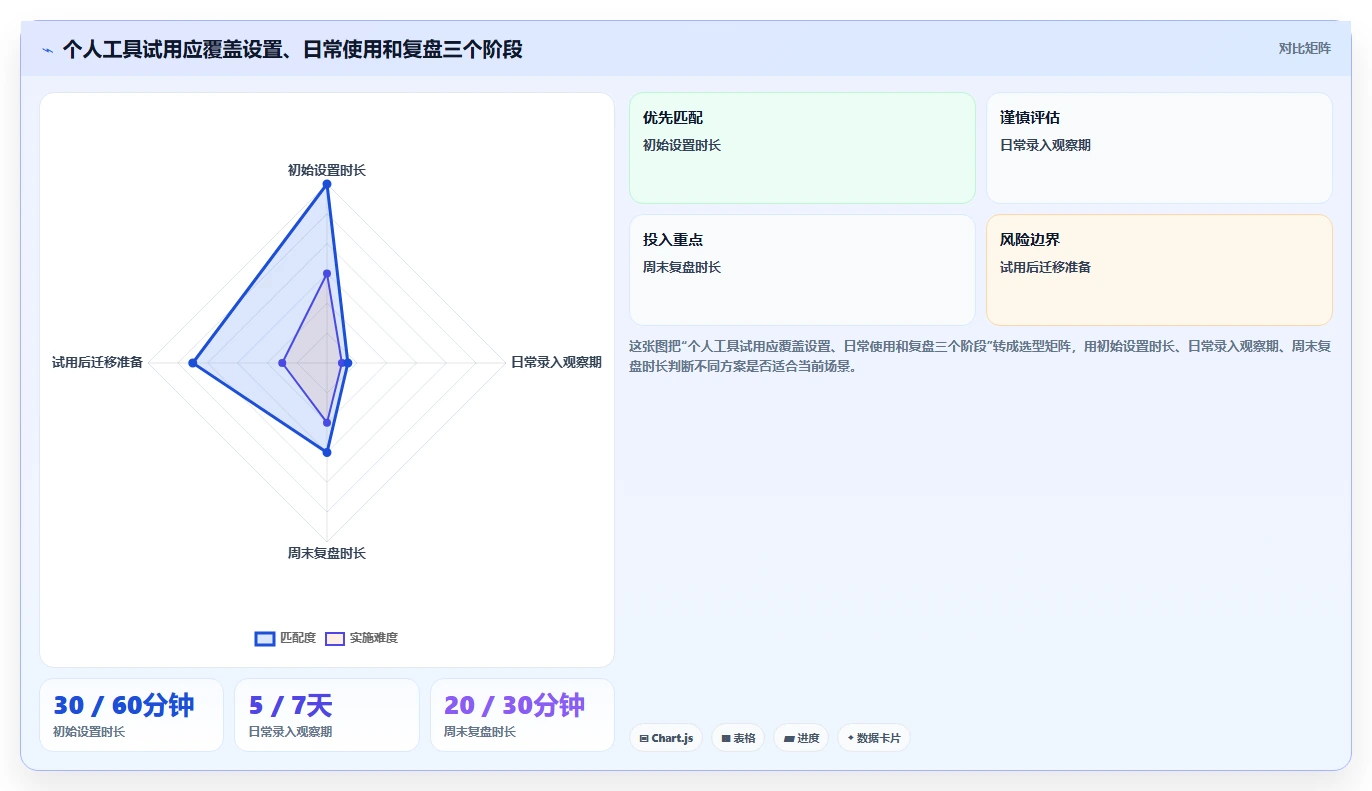Screen dimensions: 1372x791
Task: Open the 风险边界 card
Action: tap(1159, 270)
